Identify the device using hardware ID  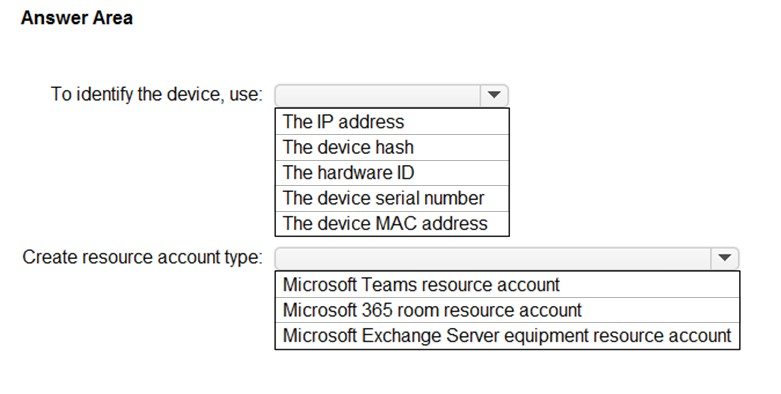[392, 173]
